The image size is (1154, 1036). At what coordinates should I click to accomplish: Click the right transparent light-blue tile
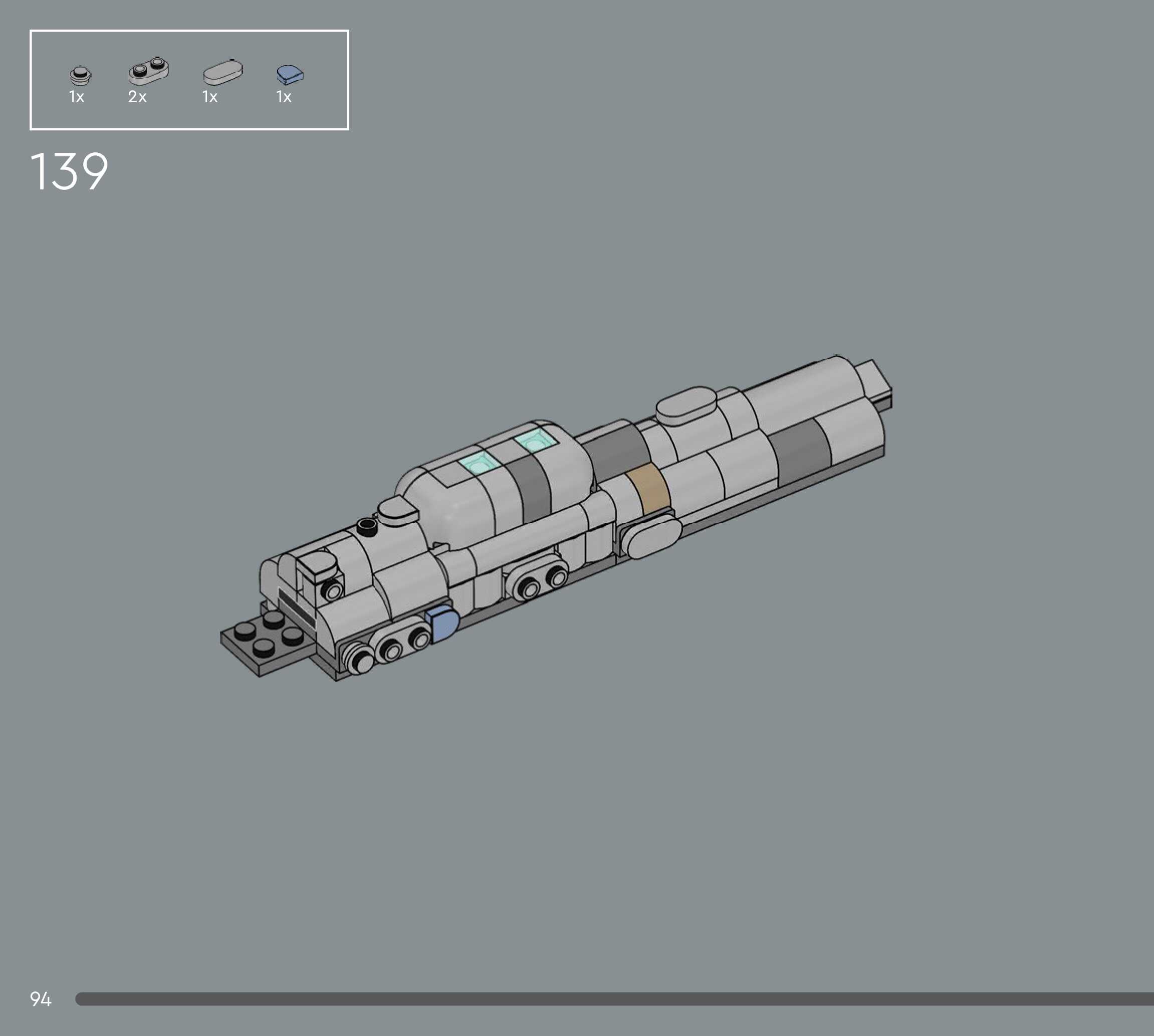(x=535, y=441)
